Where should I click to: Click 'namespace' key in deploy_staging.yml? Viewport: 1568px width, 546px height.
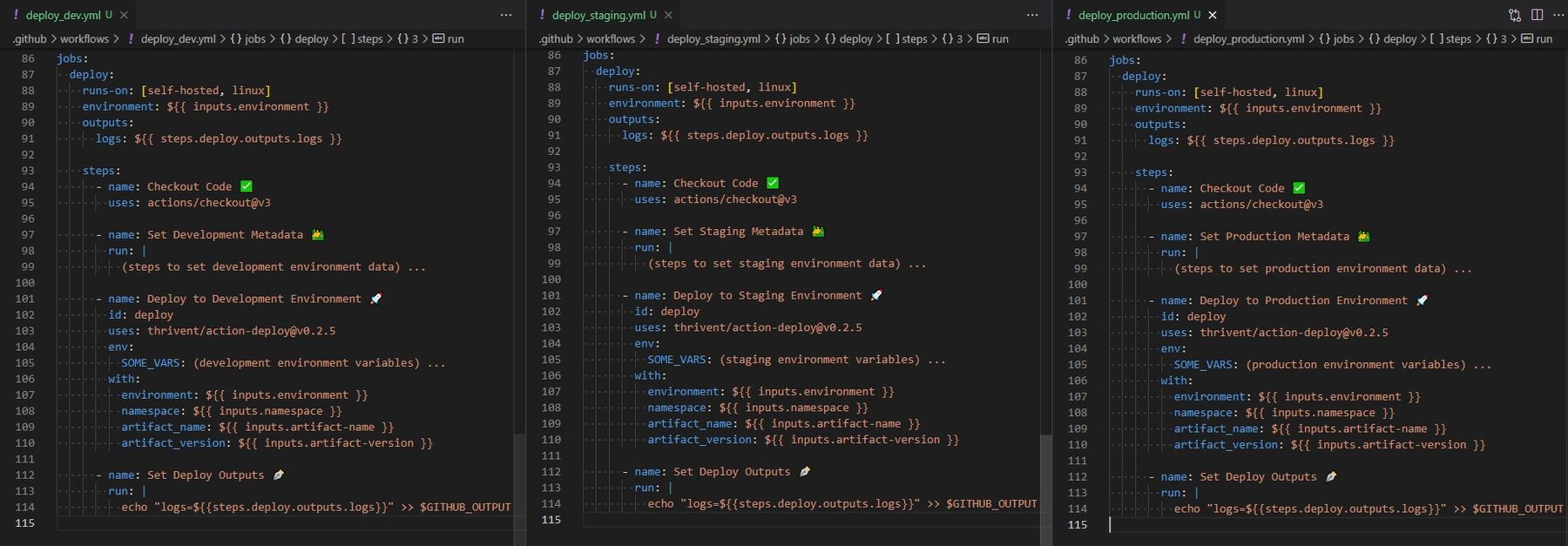676,408
